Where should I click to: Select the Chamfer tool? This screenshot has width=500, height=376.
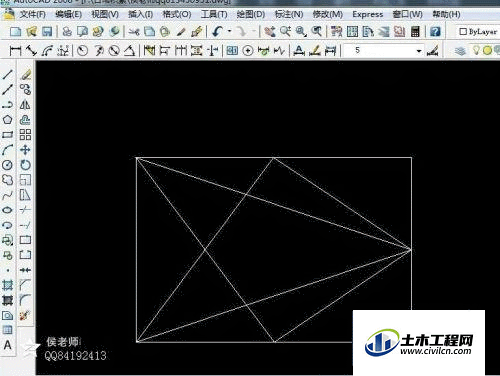(25, 285)
